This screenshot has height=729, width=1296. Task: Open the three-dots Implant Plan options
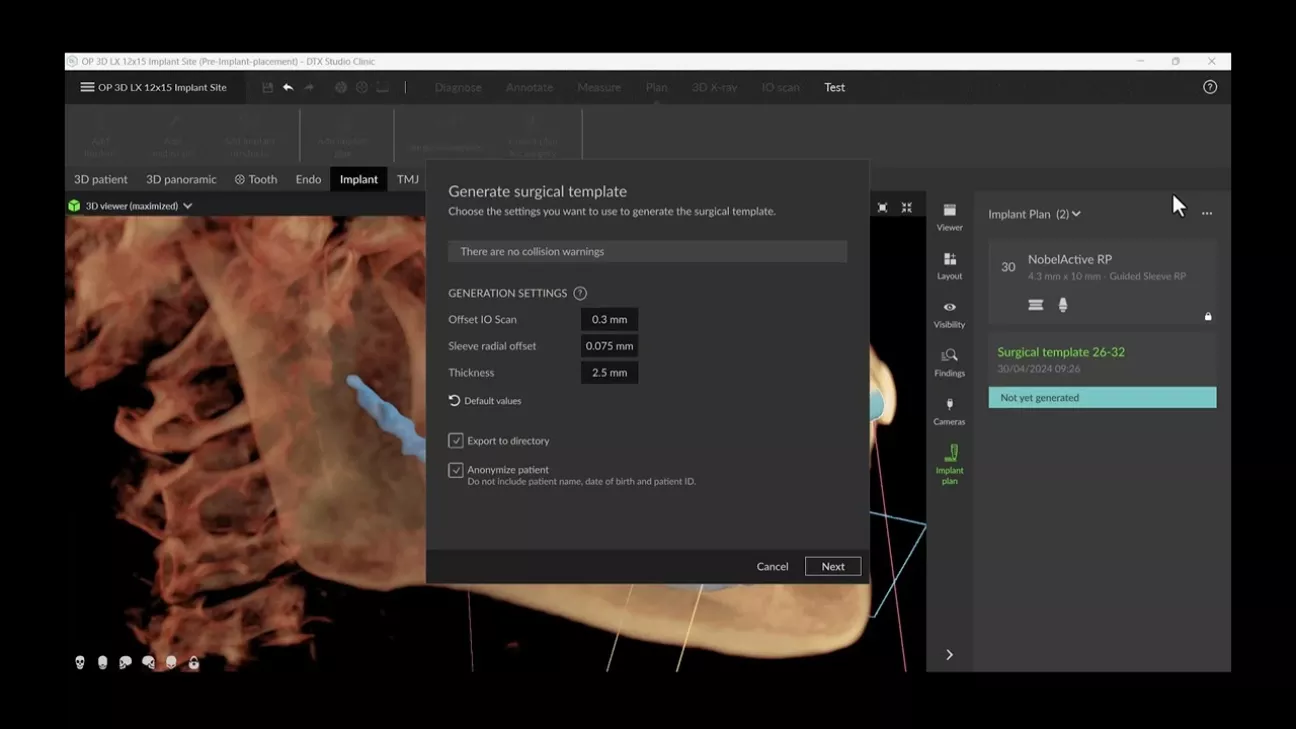click(1207, 213)
